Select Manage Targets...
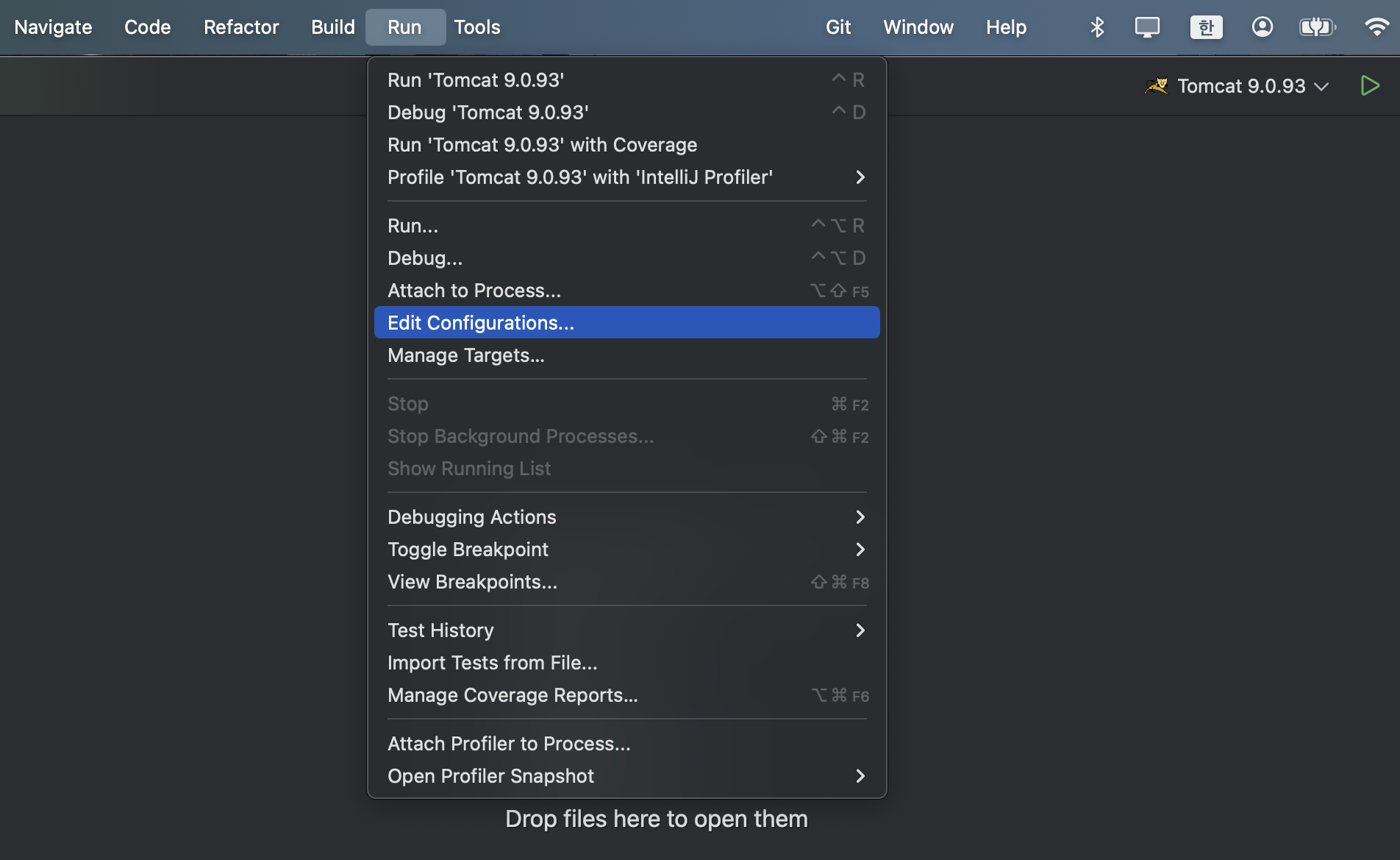Viewport: 1400px width, 860px height. 626,355
